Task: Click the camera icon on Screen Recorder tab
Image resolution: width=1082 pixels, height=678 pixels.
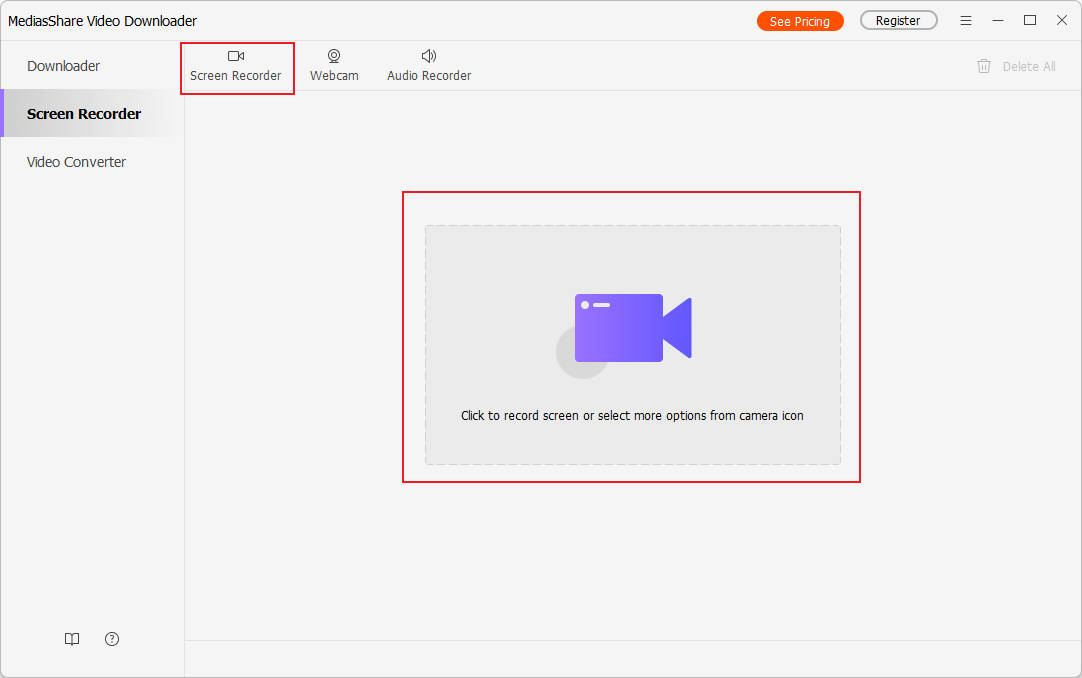Action: [x=236, y=56]
